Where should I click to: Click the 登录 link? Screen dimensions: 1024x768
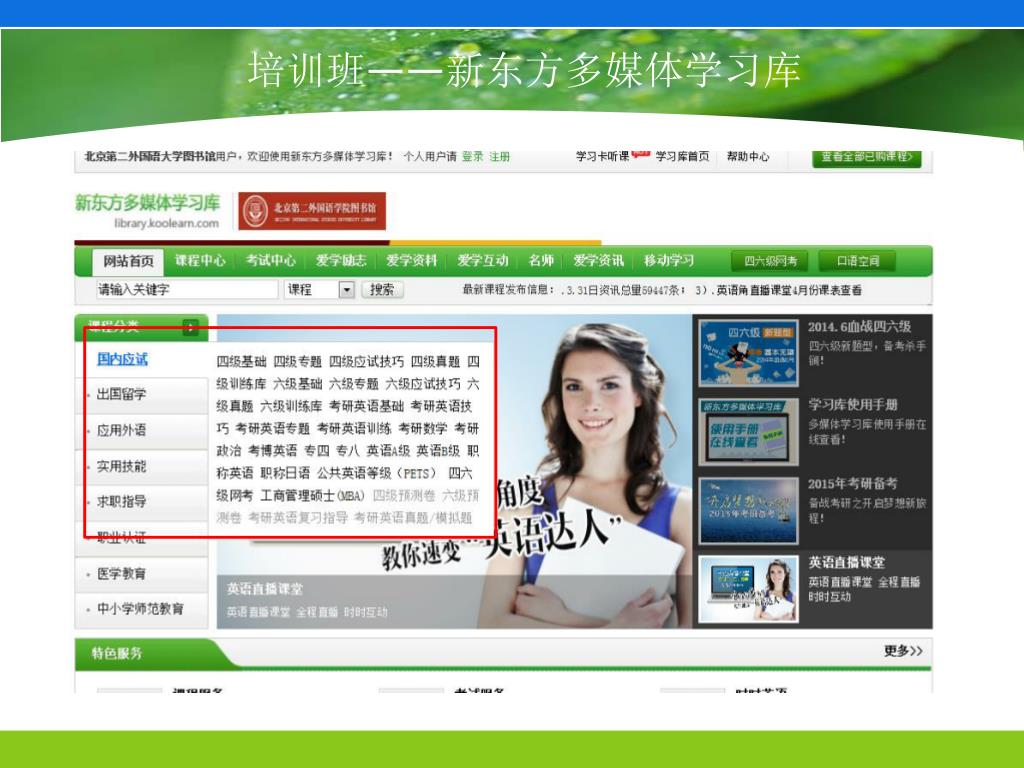pyautogui.click(x=472, y=157)
